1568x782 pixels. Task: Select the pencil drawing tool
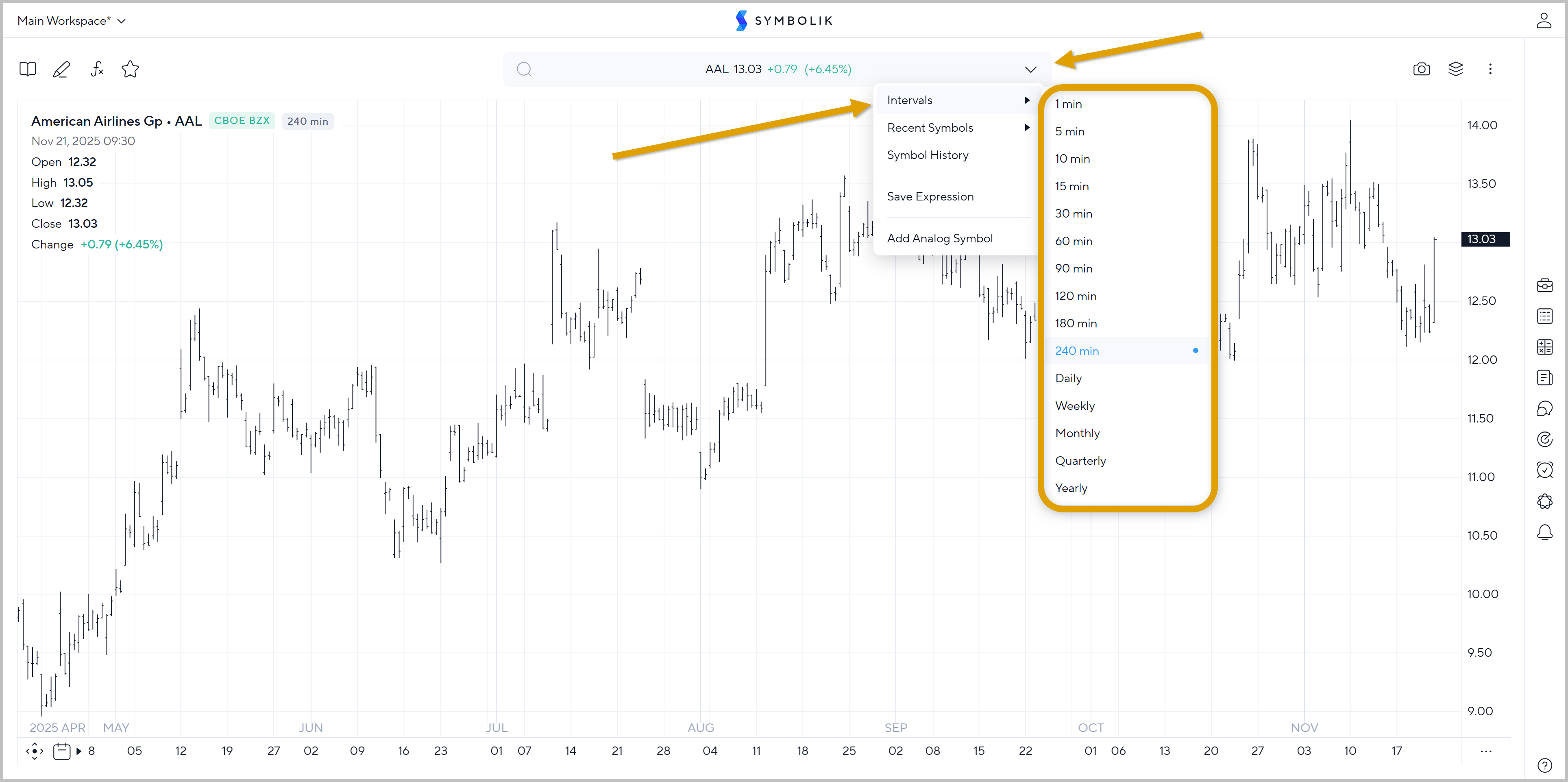[61, 70]
